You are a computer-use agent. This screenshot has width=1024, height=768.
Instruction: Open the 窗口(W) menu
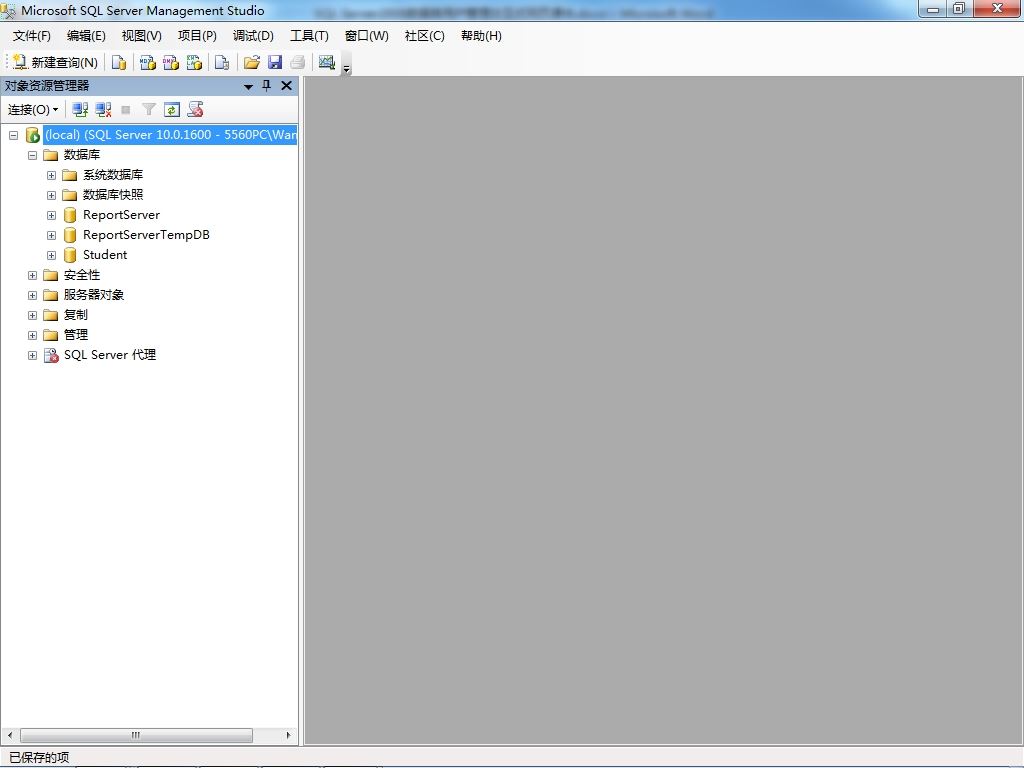tap(366, 36)
